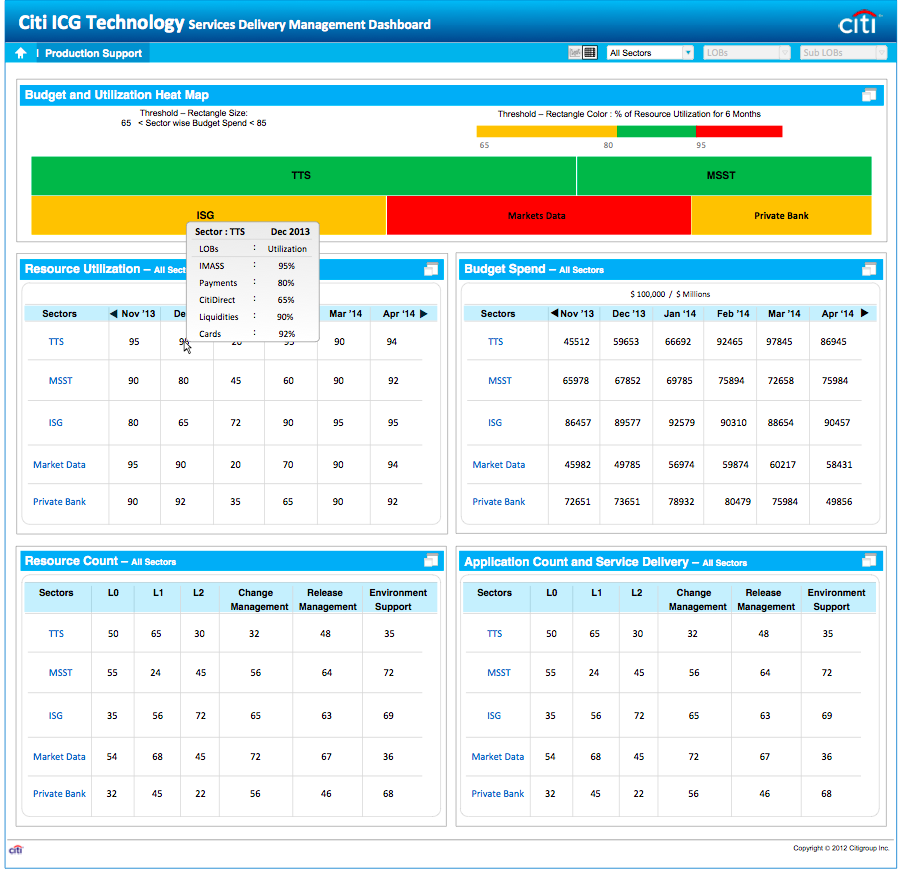Image resolution: width=902 pixels, height=872 pixels.
Task: Click the Citi logo in header
Action: pyautogui.click(x=859, y=22)
